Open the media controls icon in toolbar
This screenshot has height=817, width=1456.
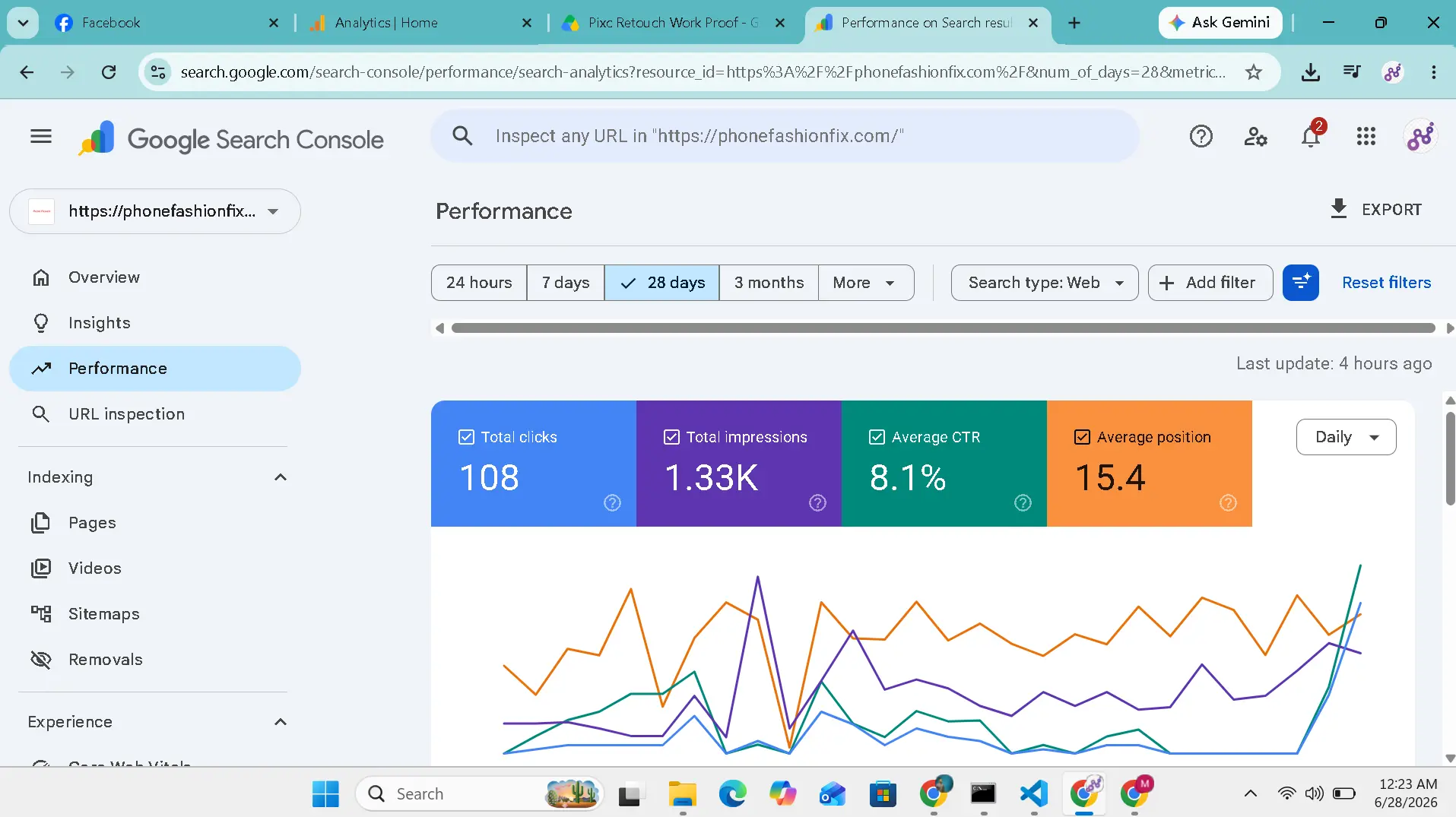[x=1352, y=72]
